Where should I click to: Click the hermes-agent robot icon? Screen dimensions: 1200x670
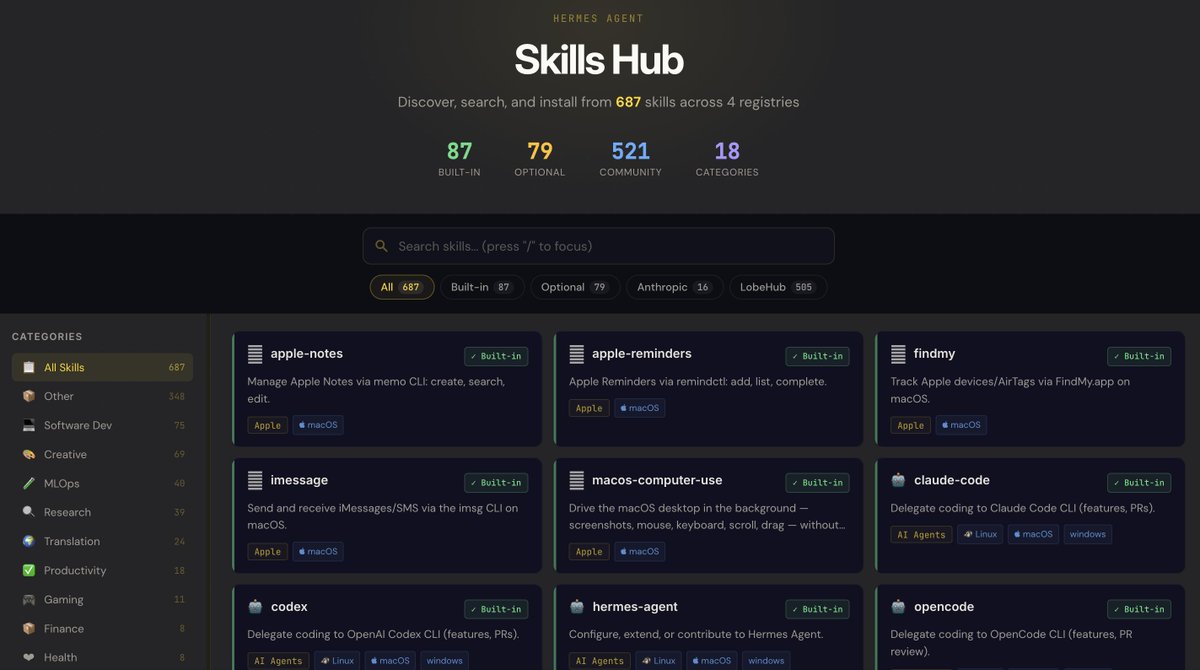[577, 607]
